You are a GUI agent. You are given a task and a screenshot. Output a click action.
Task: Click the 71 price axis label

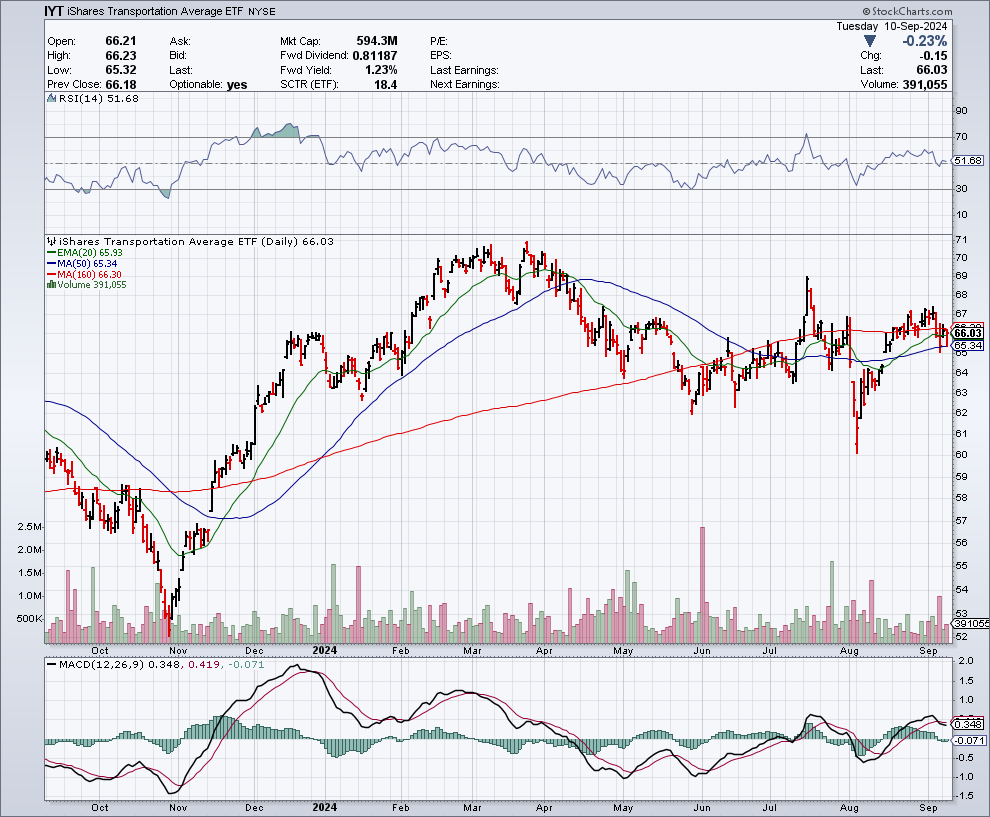(x=961, y=239)
